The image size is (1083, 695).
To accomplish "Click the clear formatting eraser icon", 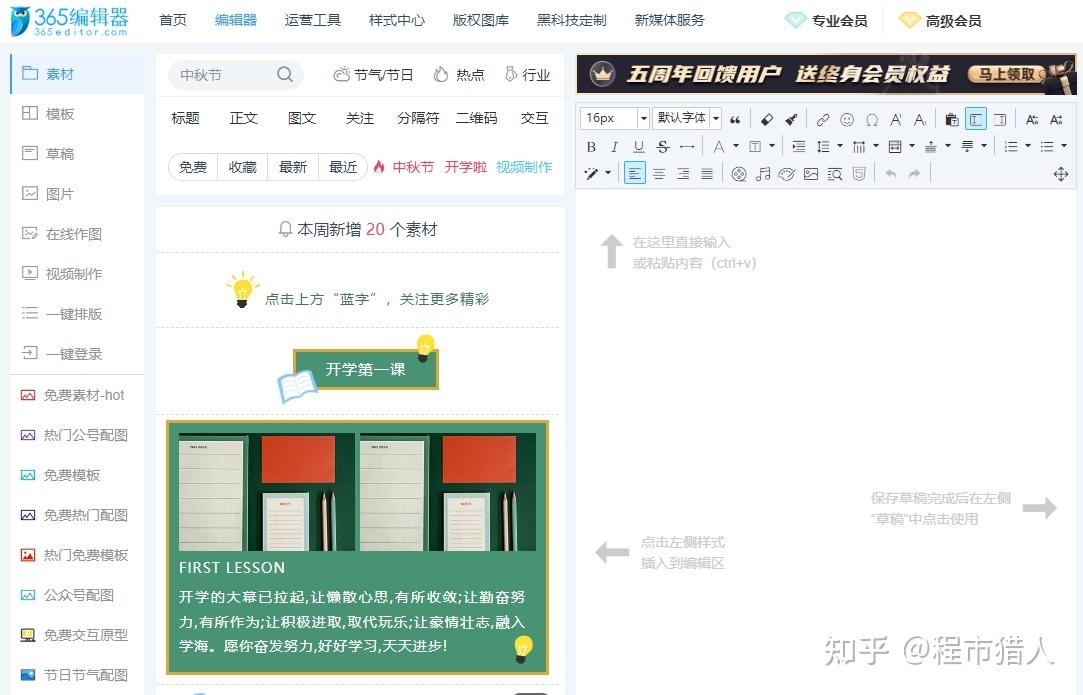I will pos(766,120).
